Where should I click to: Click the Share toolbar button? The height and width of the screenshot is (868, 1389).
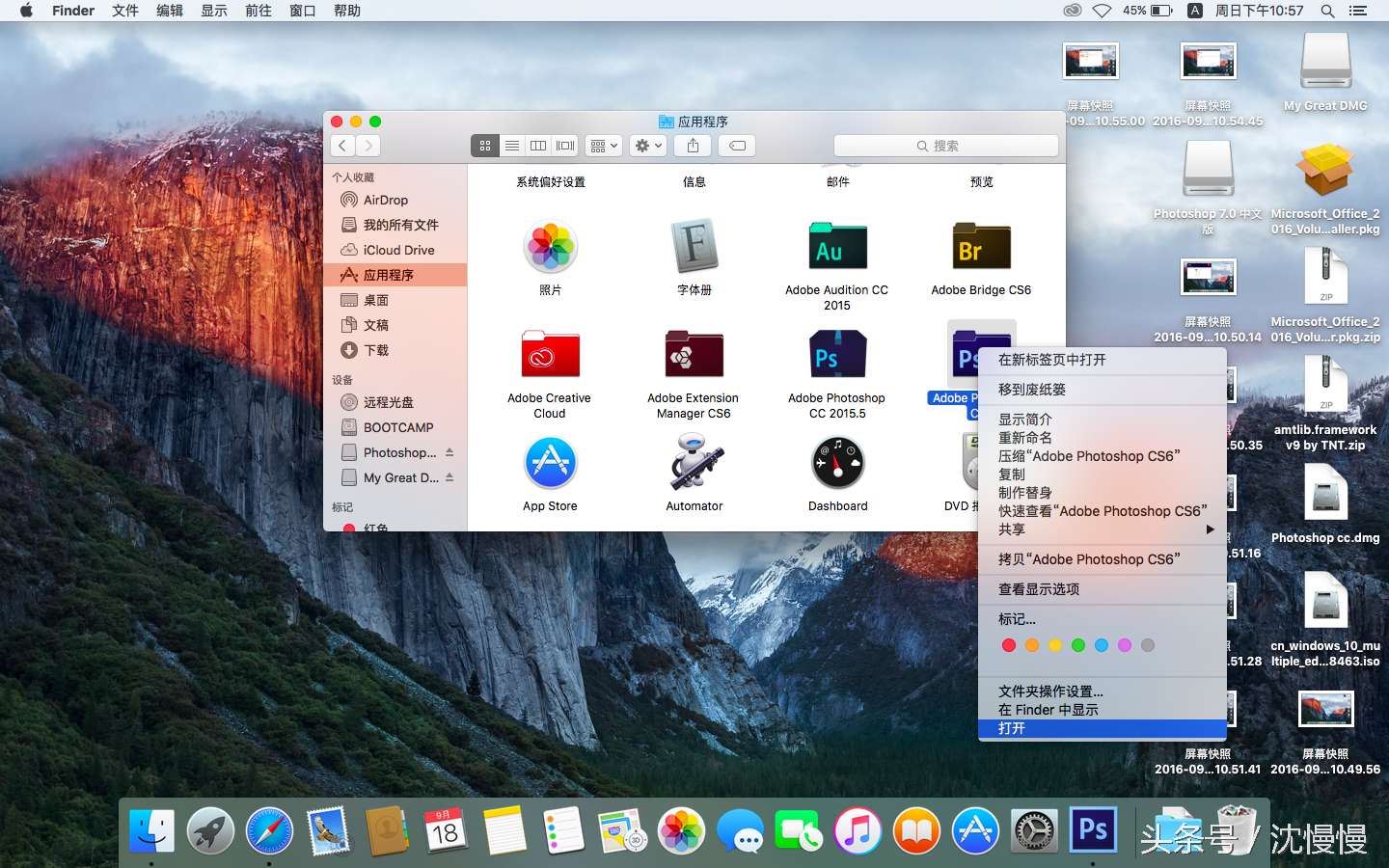(x=693, y=146)
